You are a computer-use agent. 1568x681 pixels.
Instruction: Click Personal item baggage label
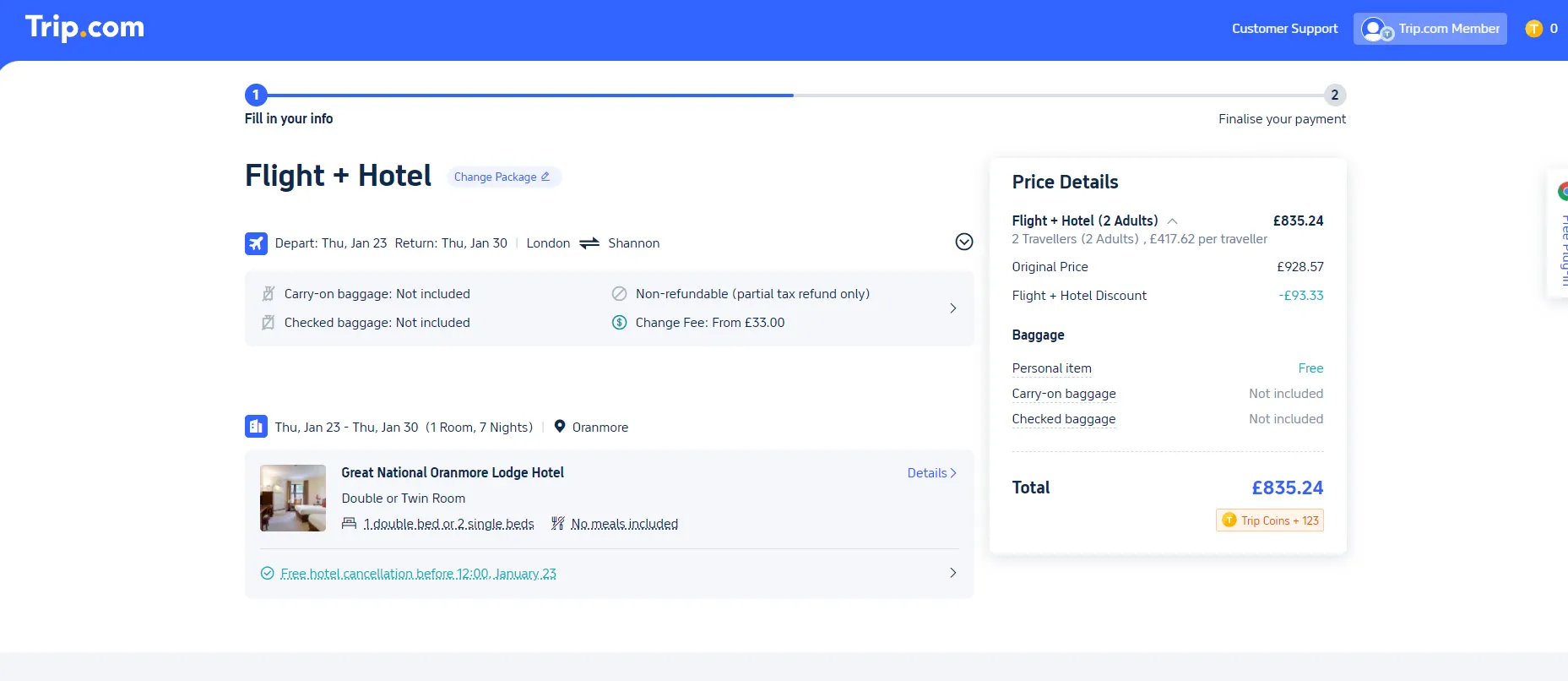[x=1051, y=368]
